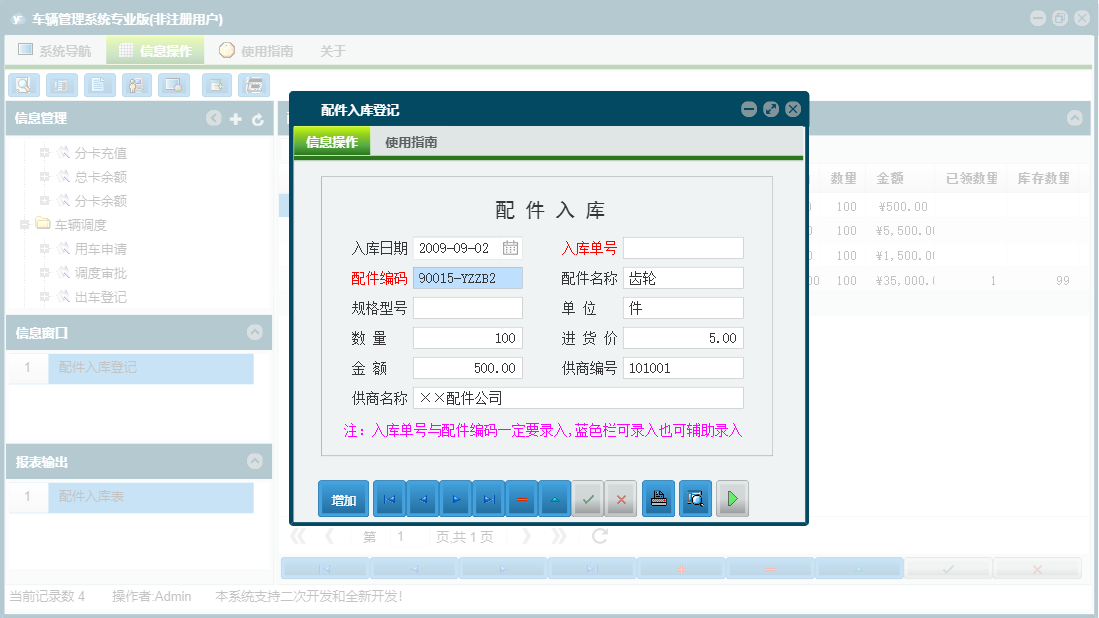The height and width of the screenshot is (618, 1099).
Task: Jump to last record with the skip-forward icon
Action: tap(487, 498)
